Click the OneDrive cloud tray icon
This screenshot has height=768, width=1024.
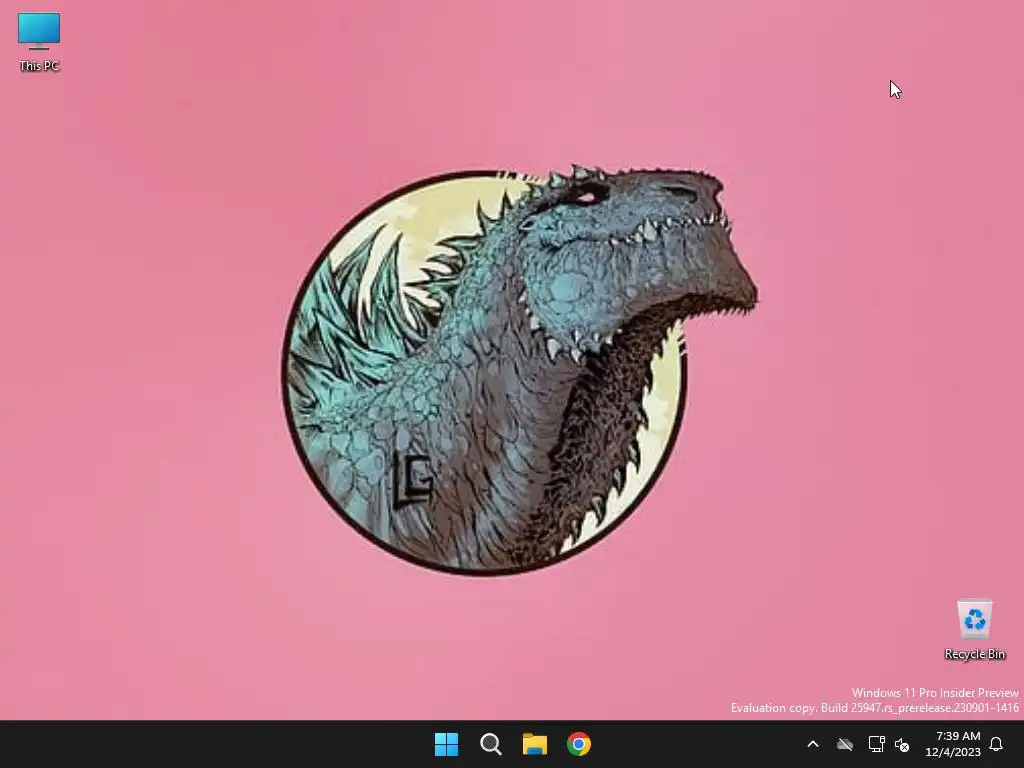point(845,744)
